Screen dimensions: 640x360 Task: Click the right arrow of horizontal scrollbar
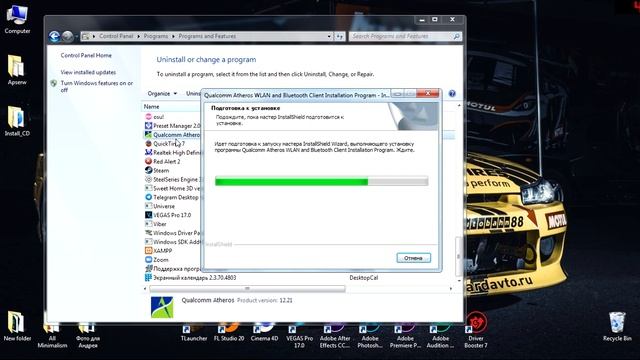pyautogui.click(x=451, y=289)
